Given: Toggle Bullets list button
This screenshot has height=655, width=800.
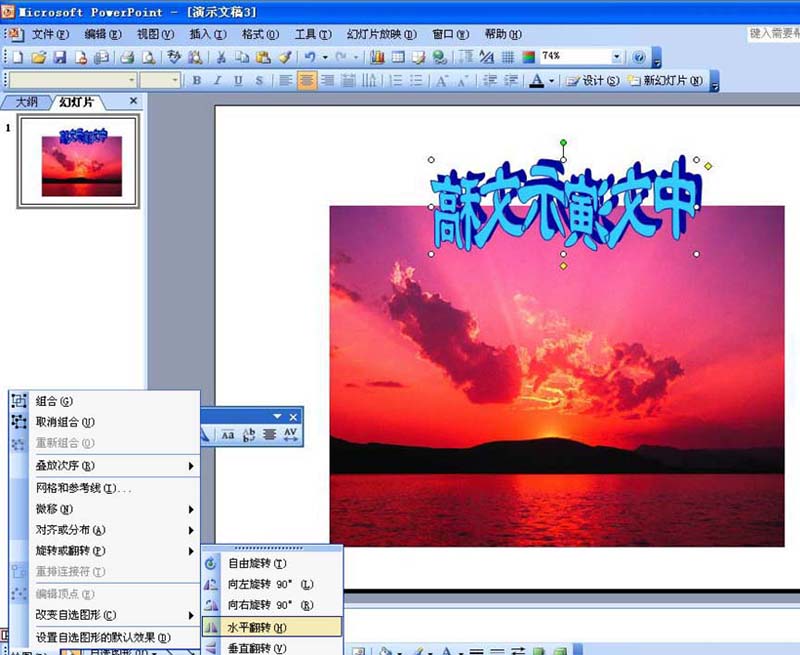Looking at the screenshot, I should point(417,81).
